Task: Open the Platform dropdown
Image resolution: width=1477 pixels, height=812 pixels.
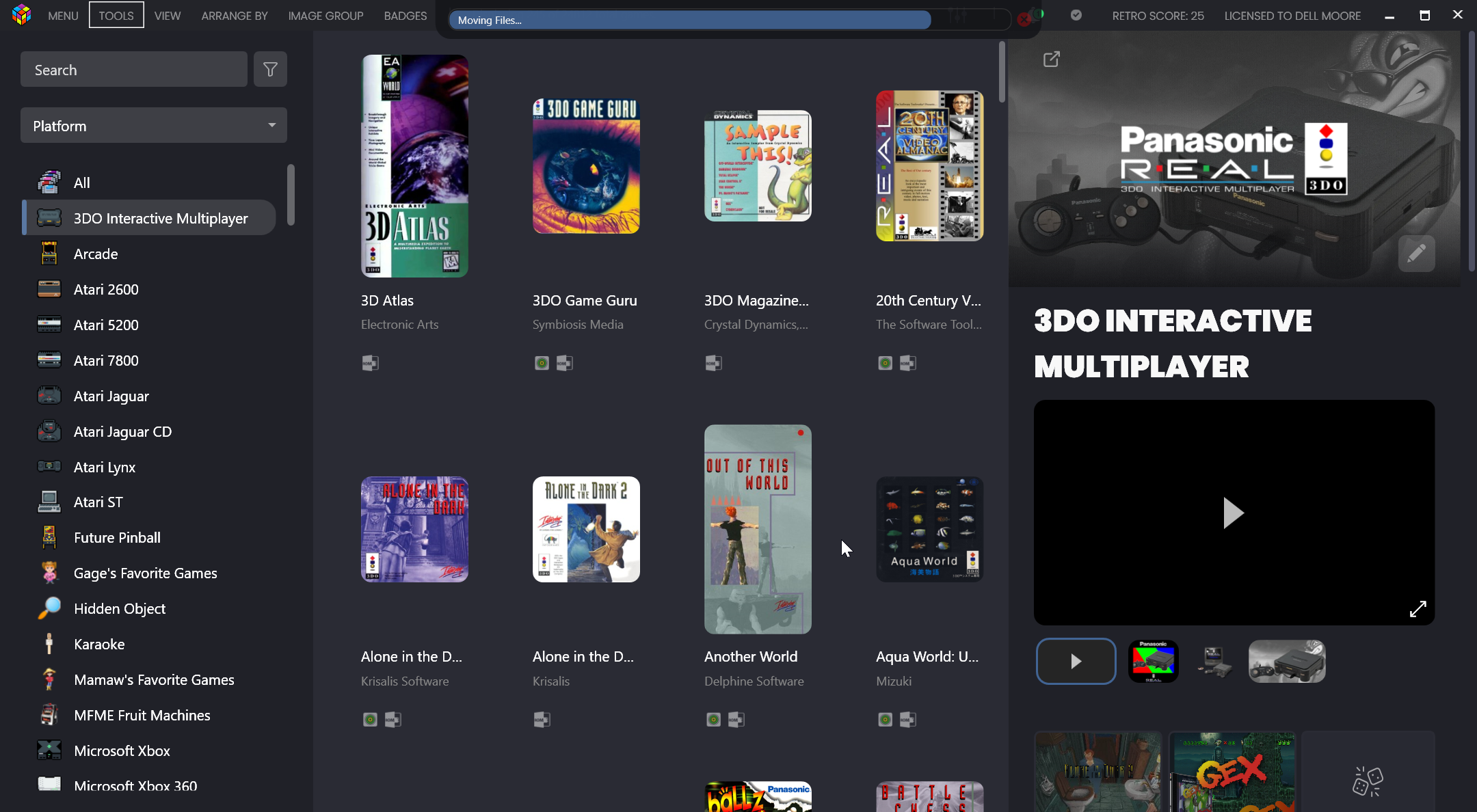Action: click(x=154, y=125)
